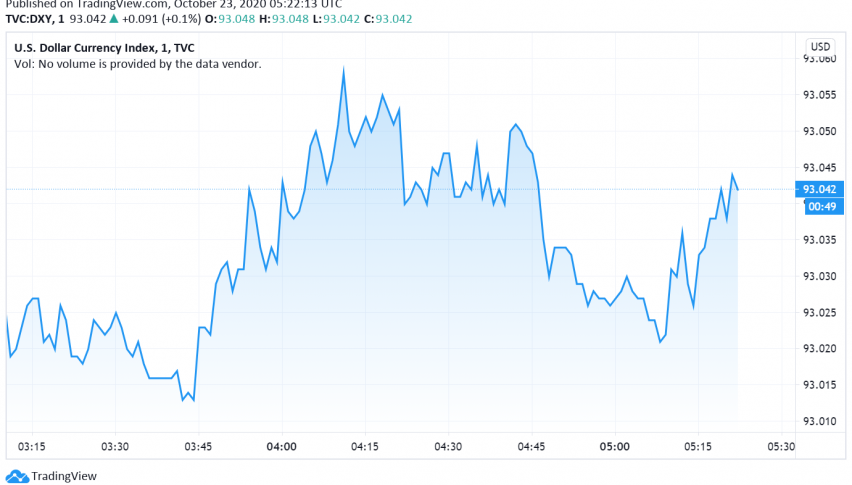Click the 03:30 time axis label

[x=115, y=447]
